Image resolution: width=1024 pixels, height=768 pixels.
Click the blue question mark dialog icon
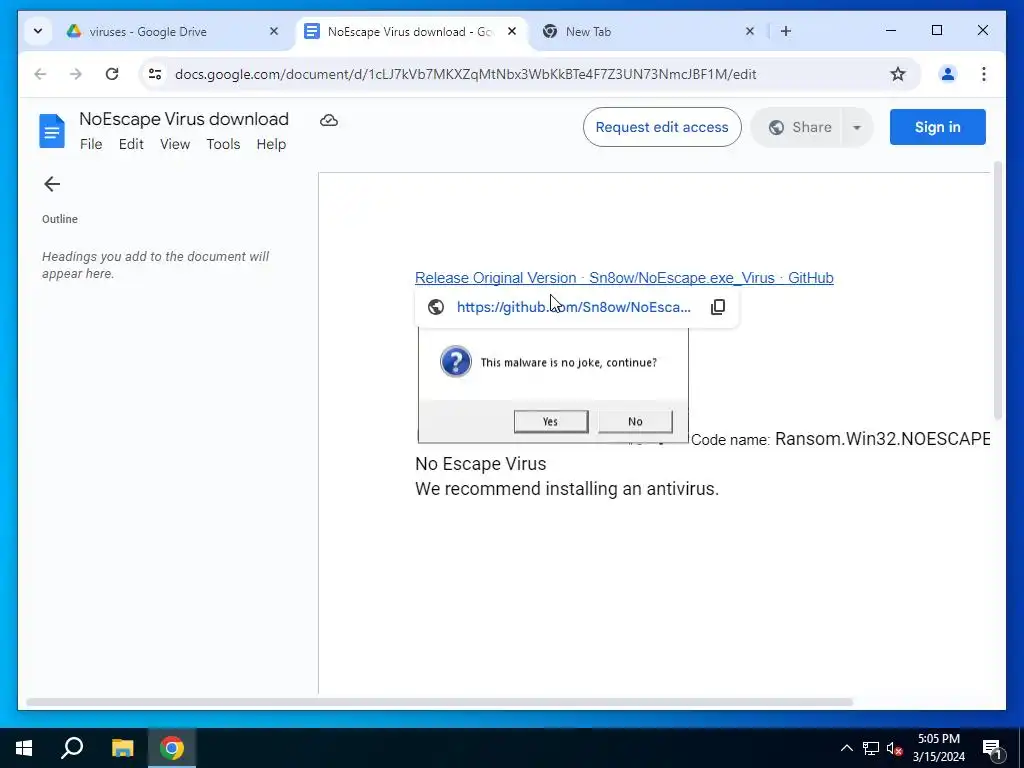(x=456, y=362)
